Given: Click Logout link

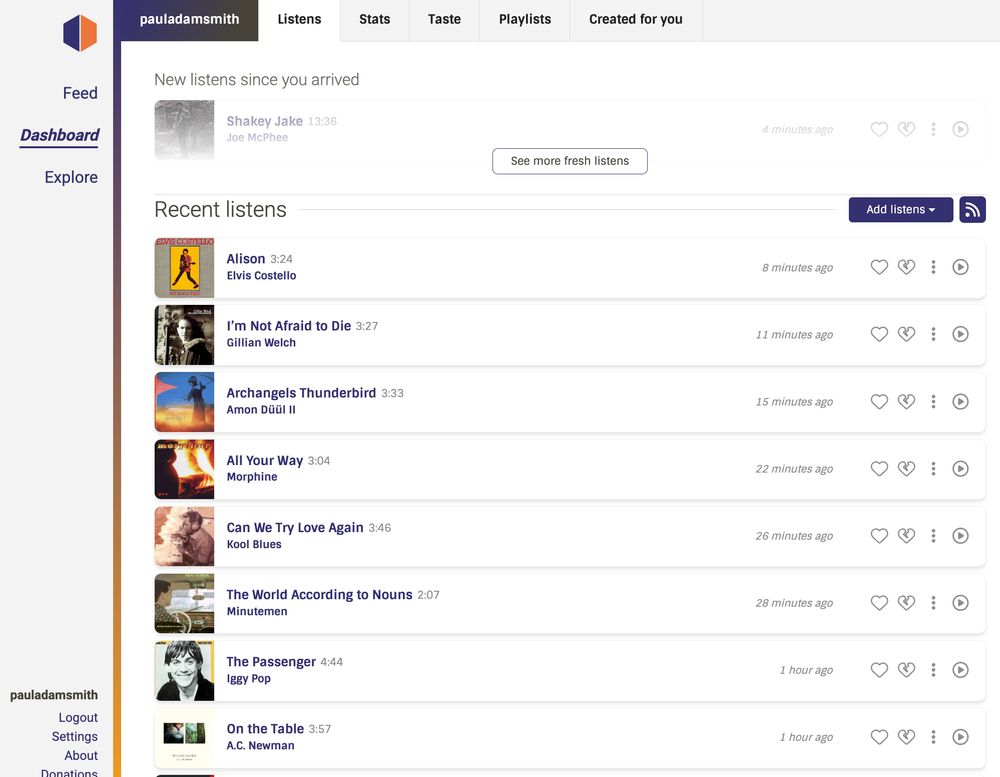Looking at the screenshot, I should (78, 718).
